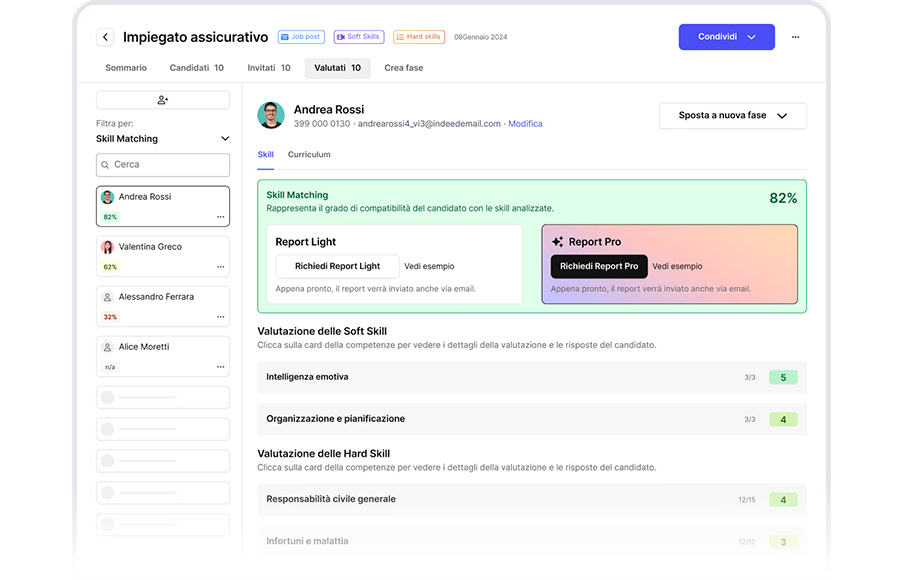The width and height of the screenshot is (903, 580).
Task: Click Valentina Greco's avatar in the list
Action: [x=107, y=247]
